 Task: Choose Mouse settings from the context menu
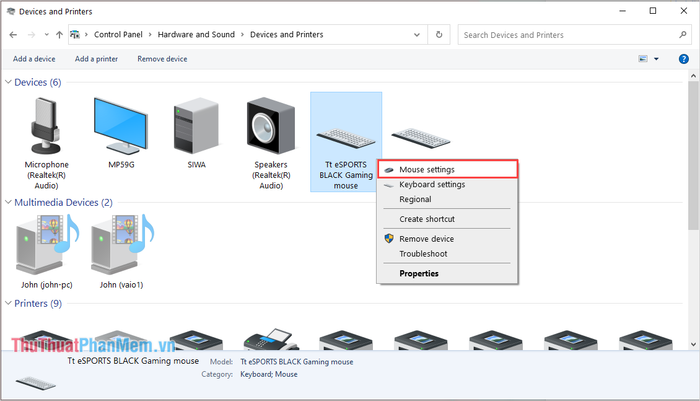tap(448, 169)
